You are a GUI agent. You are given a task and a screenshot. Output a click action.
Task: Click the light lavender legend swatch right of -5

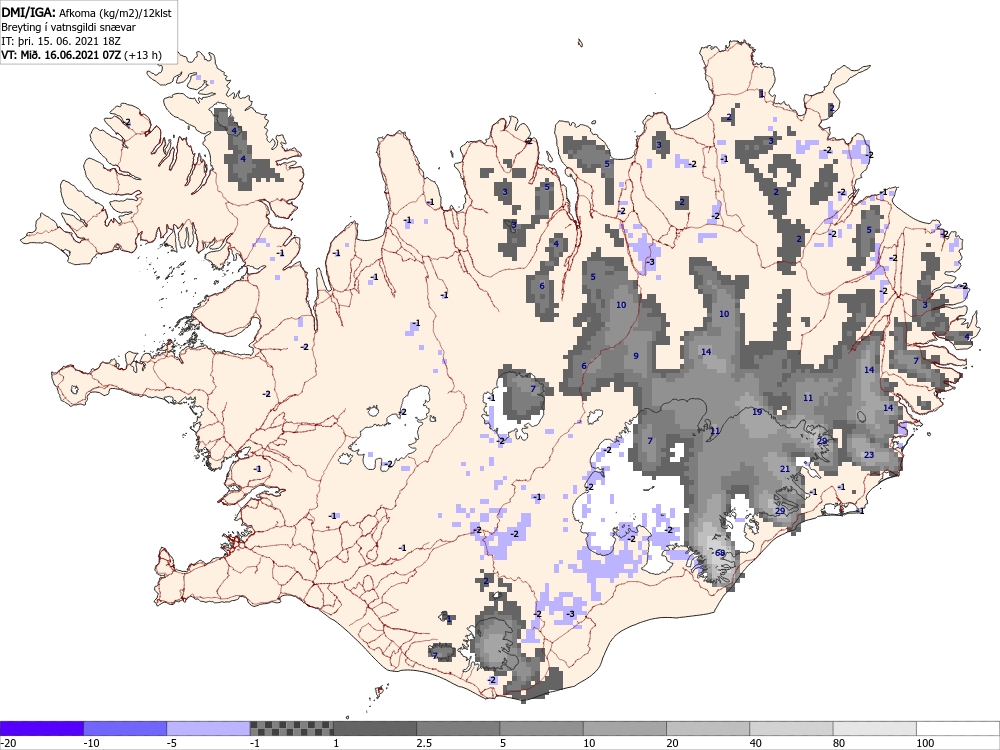click(x=209, y=729)
